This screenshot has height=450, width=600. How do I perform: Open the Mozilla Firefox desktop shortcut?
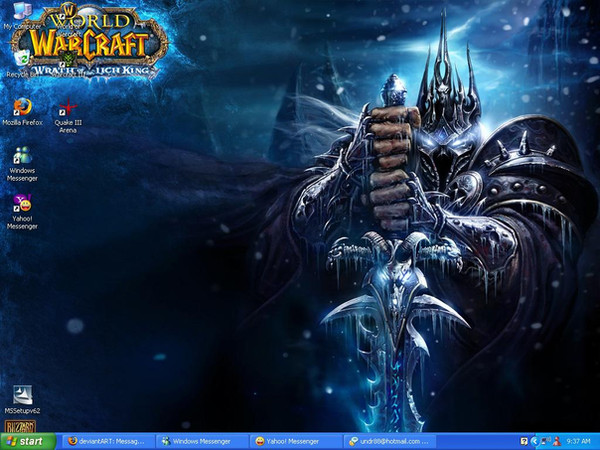click(x=22, y=112)
